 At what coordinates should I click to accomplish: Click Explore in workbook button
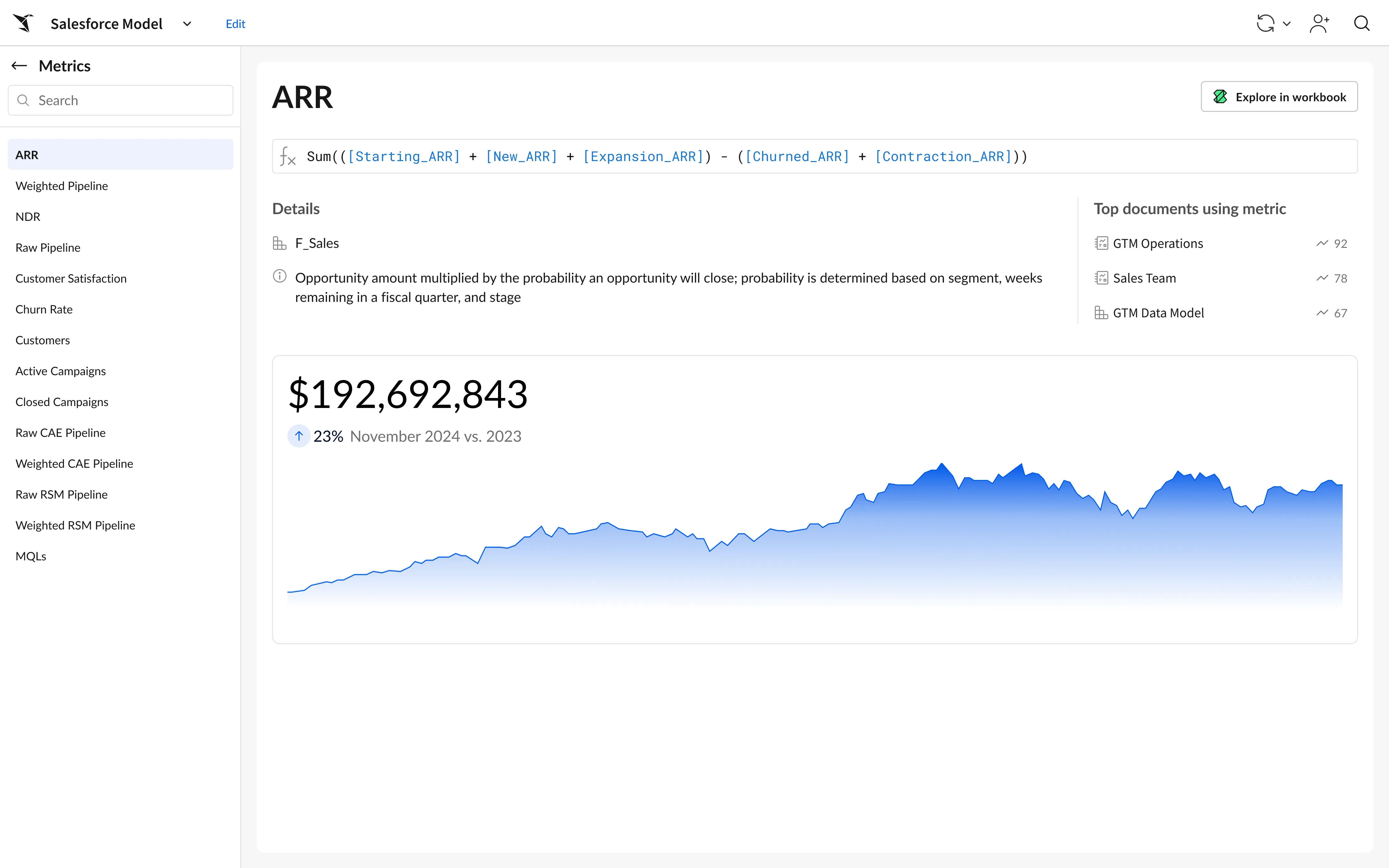tap(1279, 97)
